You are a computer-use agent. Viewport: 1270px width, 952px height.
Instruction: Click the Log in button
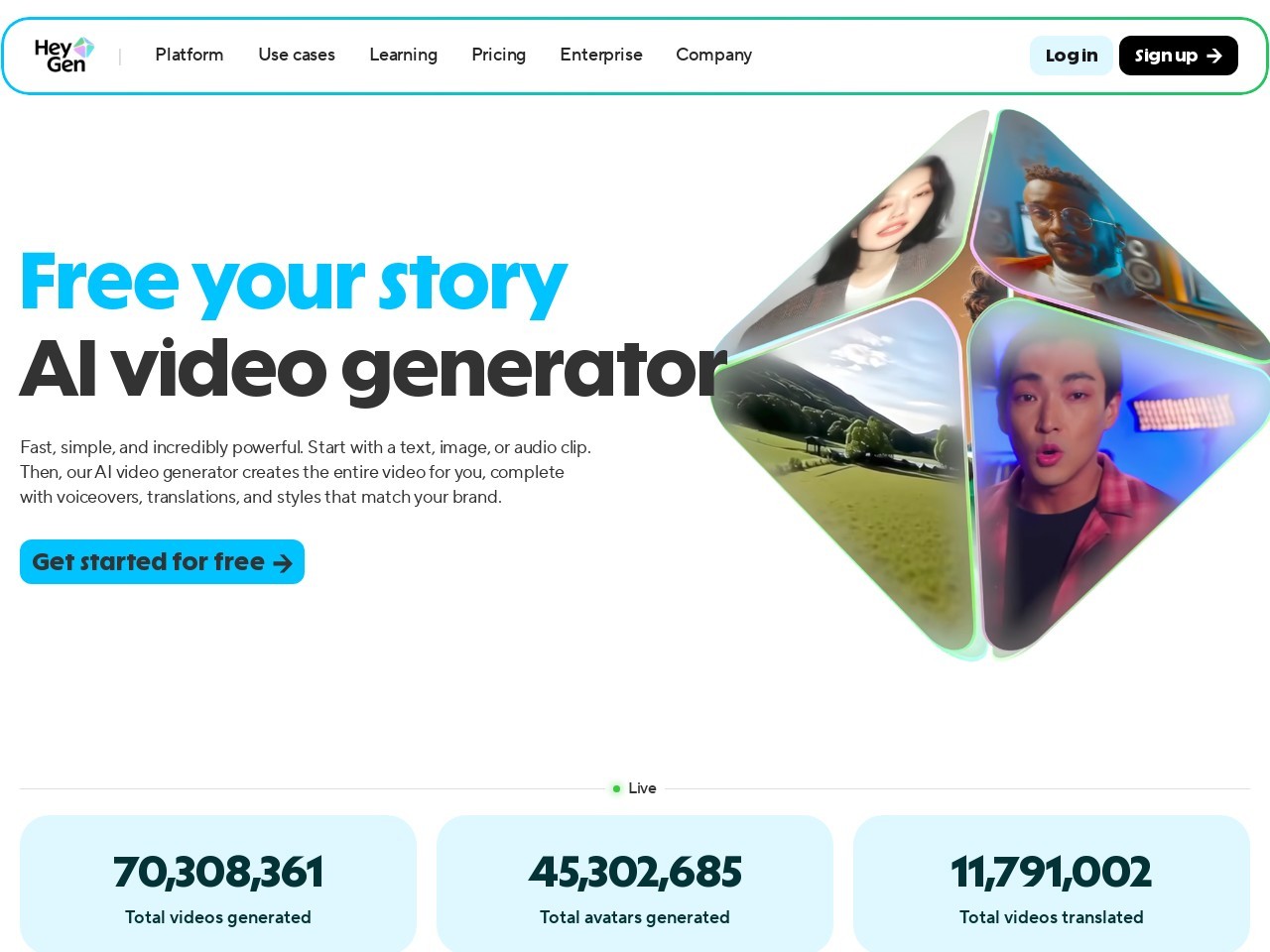[x=1072, y=56]
